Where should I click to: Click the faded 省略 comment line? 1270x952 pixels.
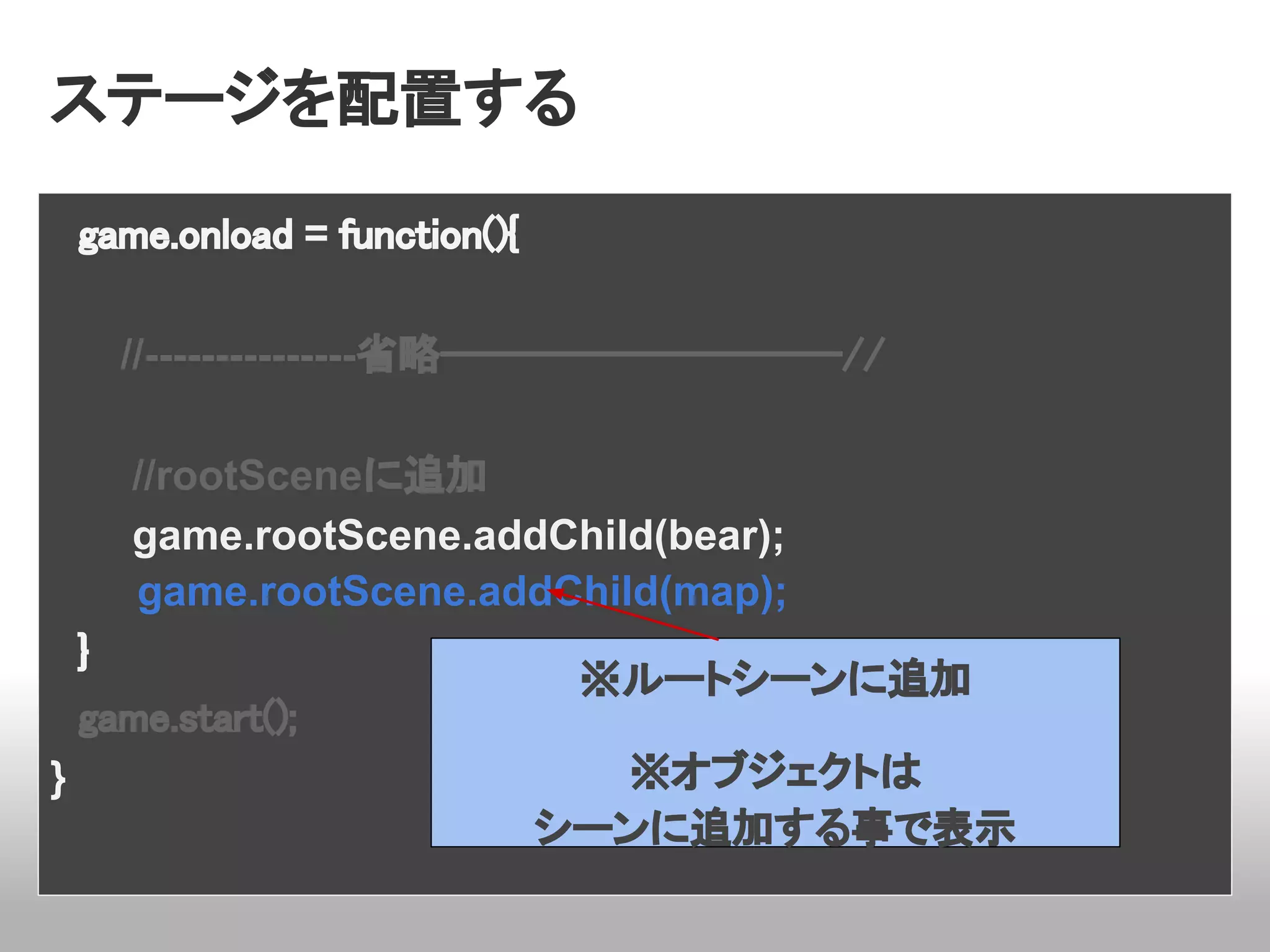502,355
